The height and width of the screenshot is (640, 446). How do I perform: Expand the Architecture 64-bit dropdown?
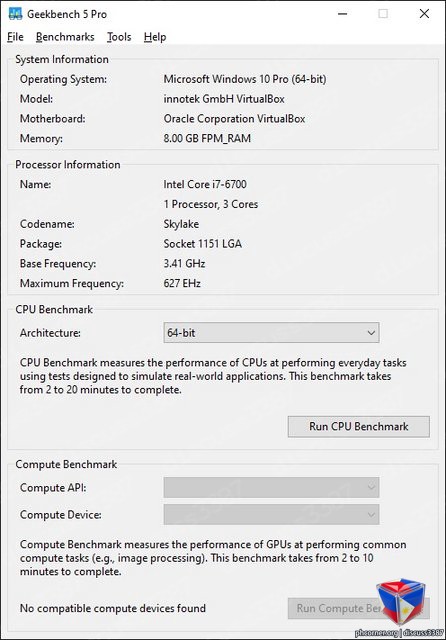tap(271, 333)
